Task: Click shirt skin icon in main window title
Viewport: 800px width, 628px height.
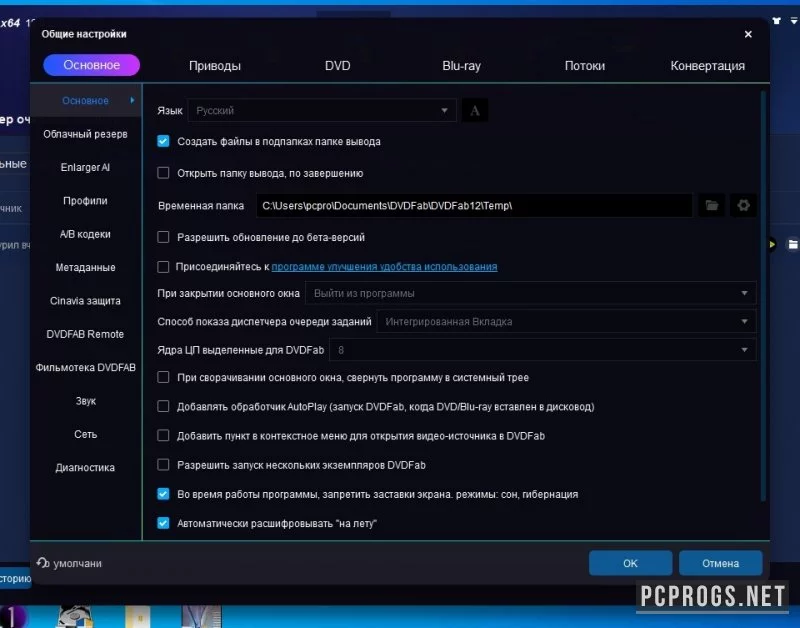Action: click(776, 21)
